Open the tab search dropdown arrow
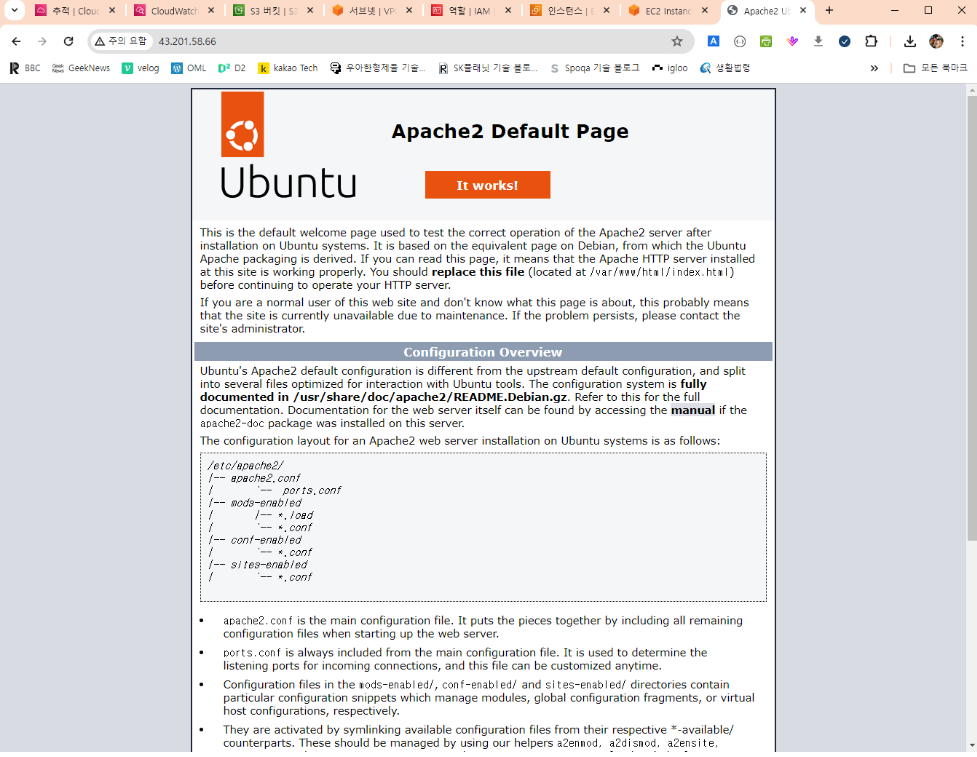Viewport: 977px width, 757px height. [x=14, y=10]
